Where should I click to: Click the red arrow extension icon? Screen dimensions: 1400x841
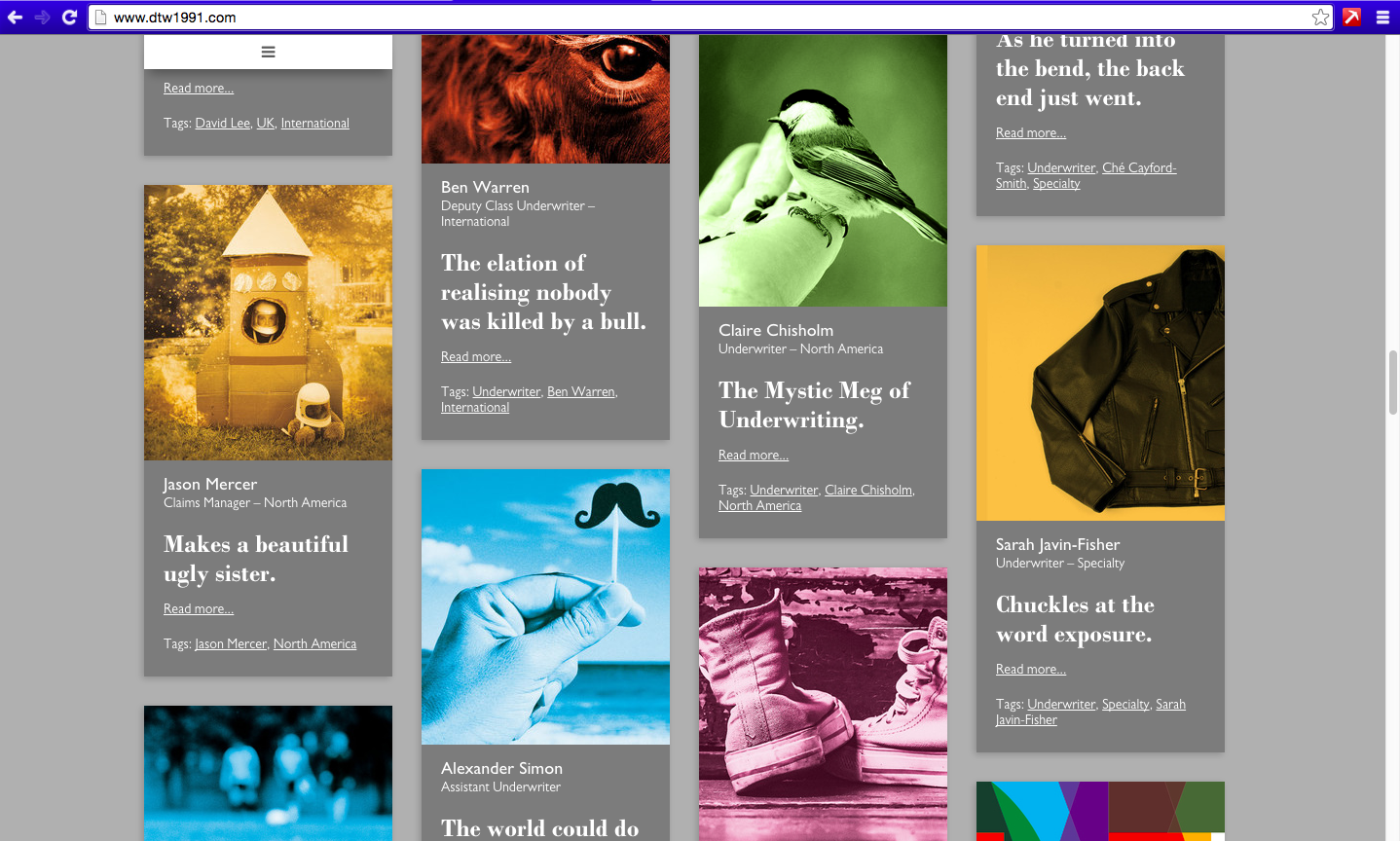pos(1351,18)
